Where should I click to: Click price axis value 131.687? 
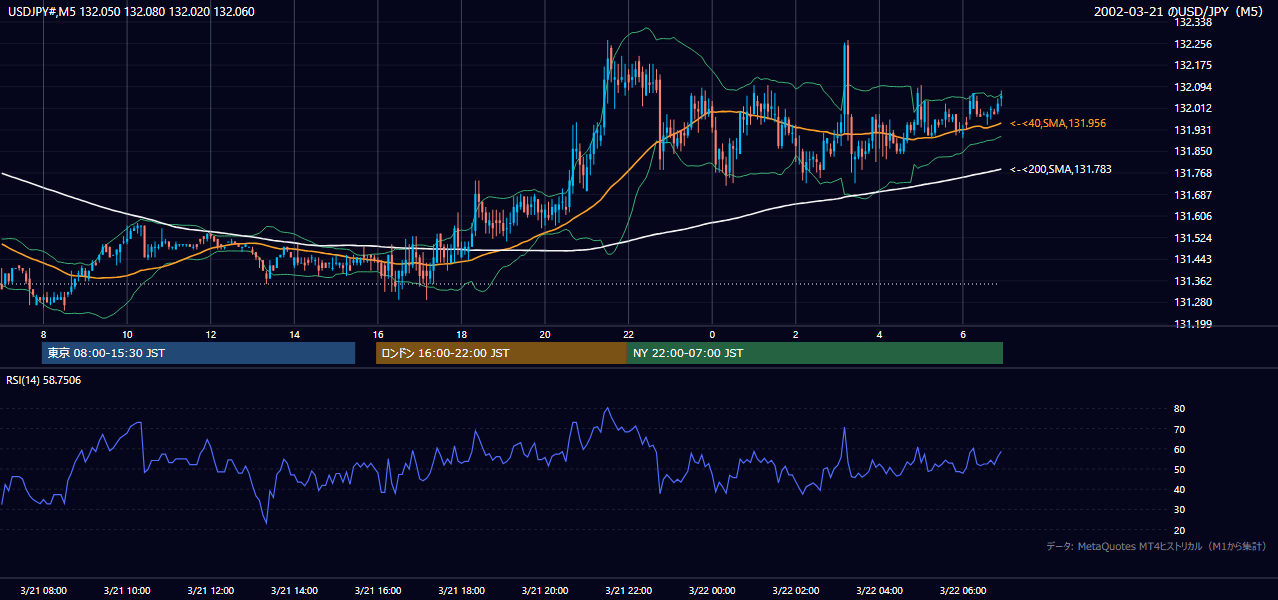(x=1193, y=195)
